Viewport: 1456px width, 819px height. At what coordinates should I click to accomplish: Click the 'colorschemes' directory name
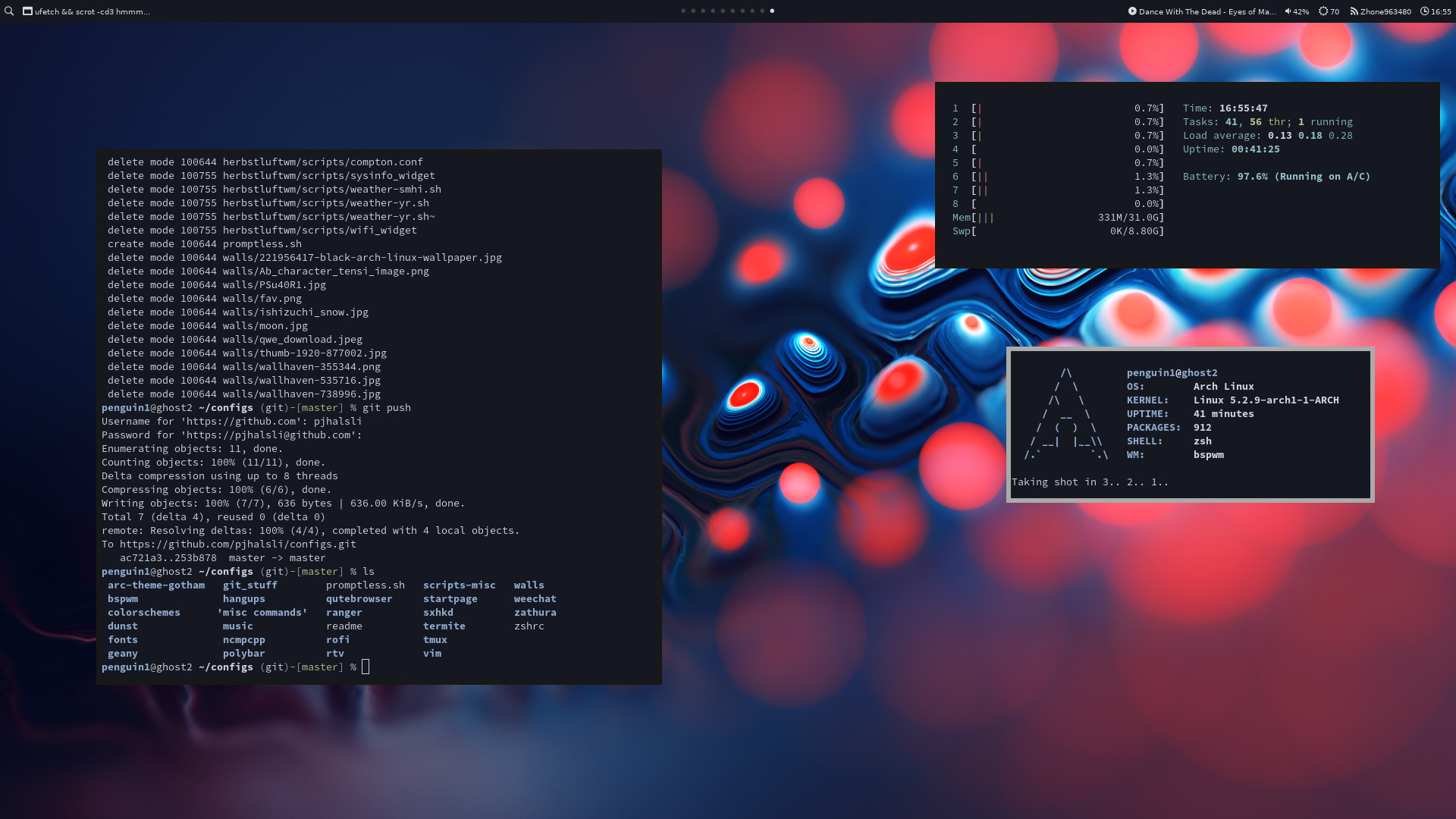point(144,612)
